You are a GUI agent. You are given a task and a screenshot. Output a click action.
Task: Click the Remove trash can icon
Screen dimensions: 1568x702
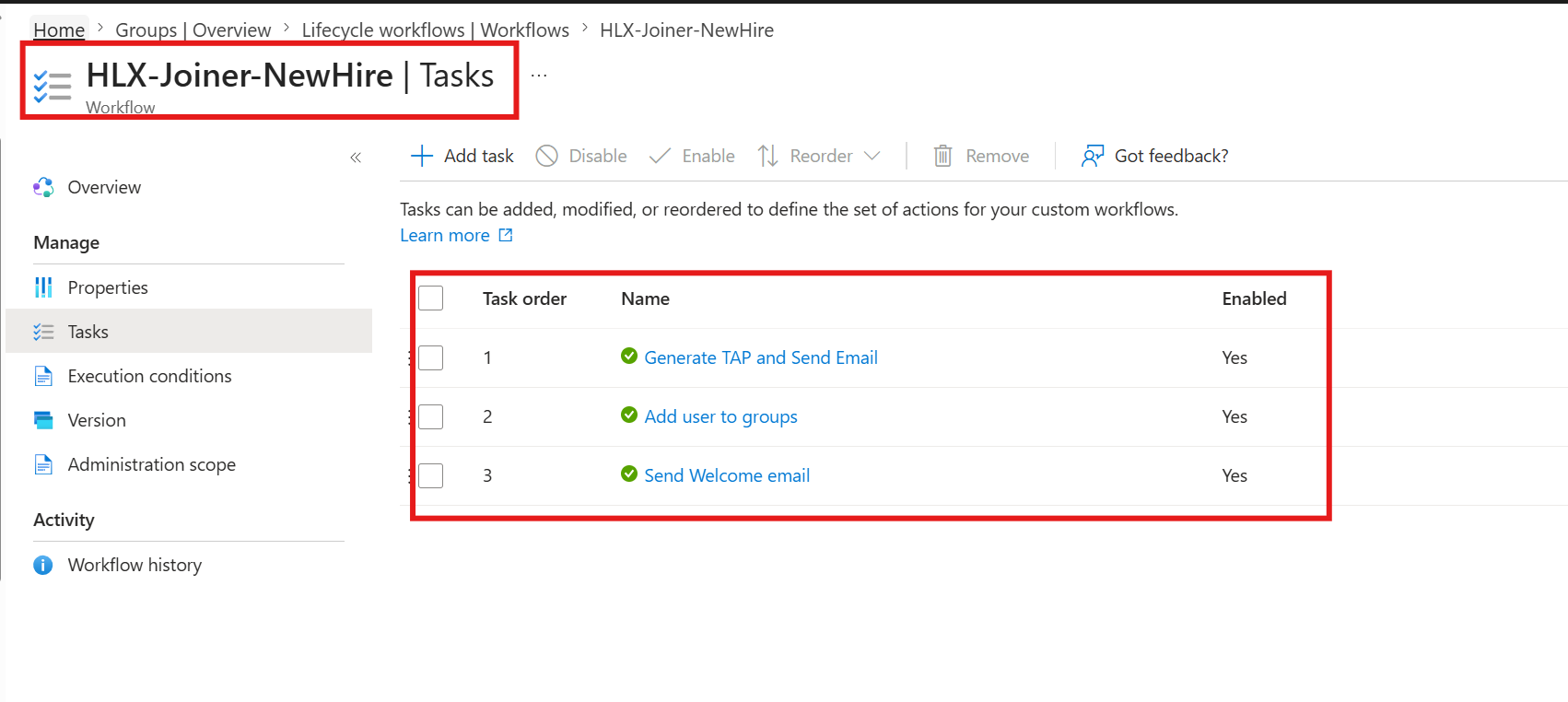[942, 156]
